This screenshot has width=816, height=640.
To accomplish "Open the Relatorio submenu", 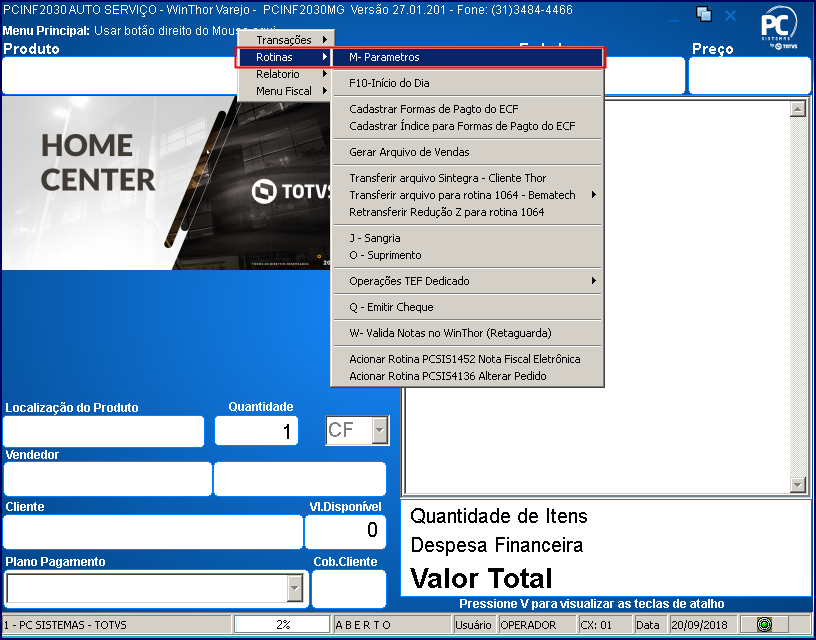I will click(x=285, y=74).
